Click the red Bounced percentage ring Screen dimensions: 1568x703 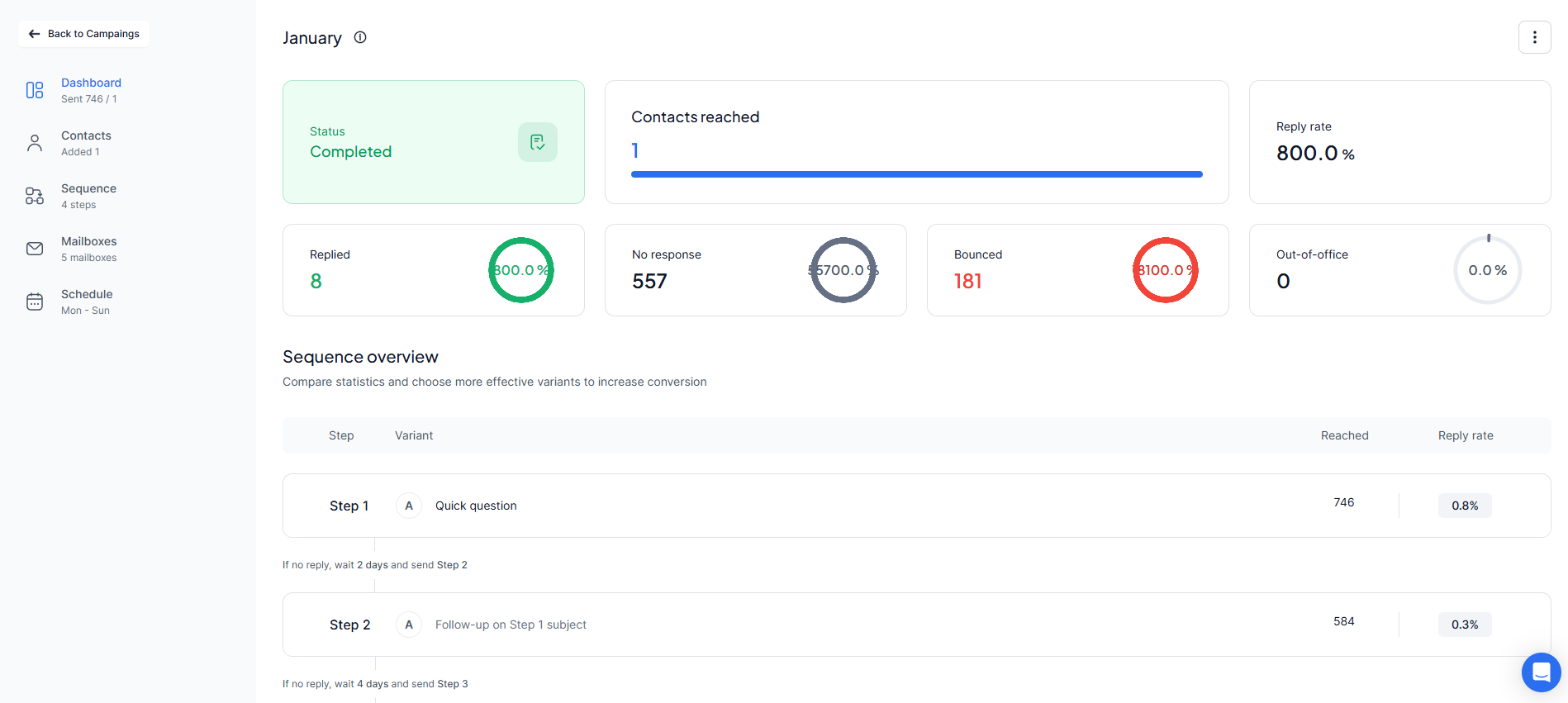1165,270
